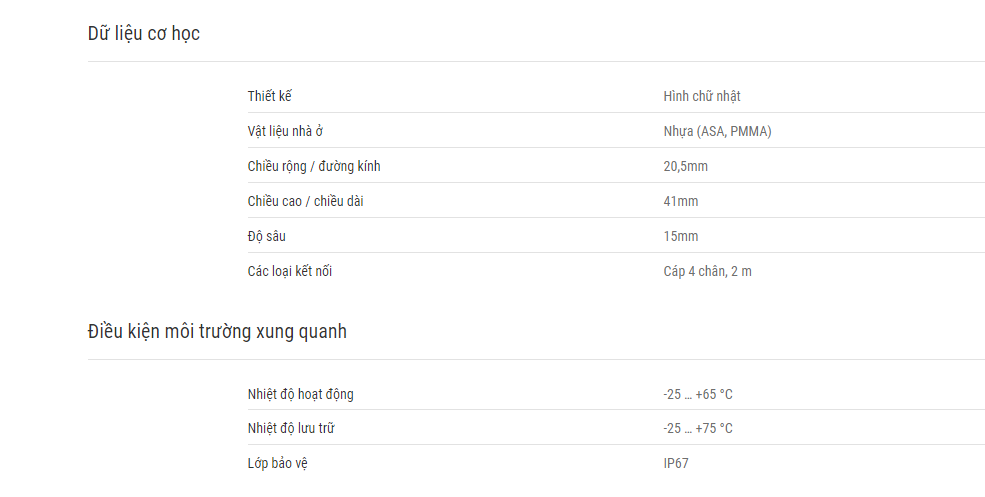The width and height of the screenshot is (985, 497).
Task: Select the 'Thiết kế' row label
Action: [269, 96]
